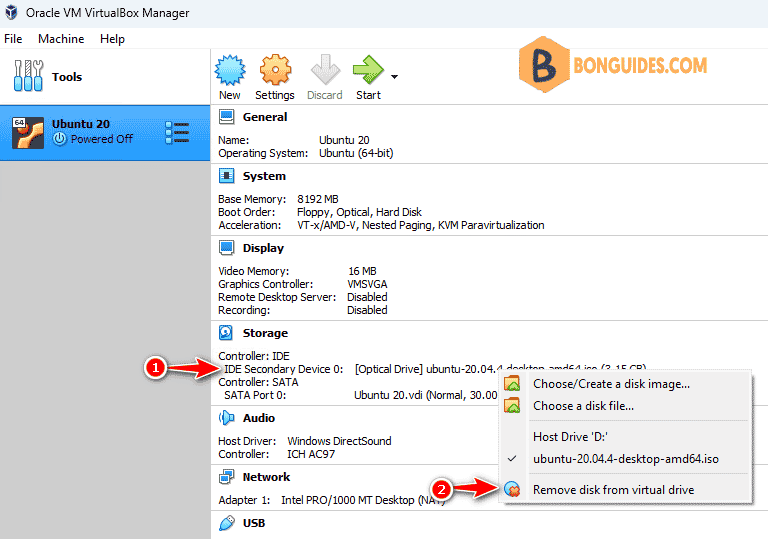Open the Display section heading
768x539 pixels.
click(x=263, y=248)
